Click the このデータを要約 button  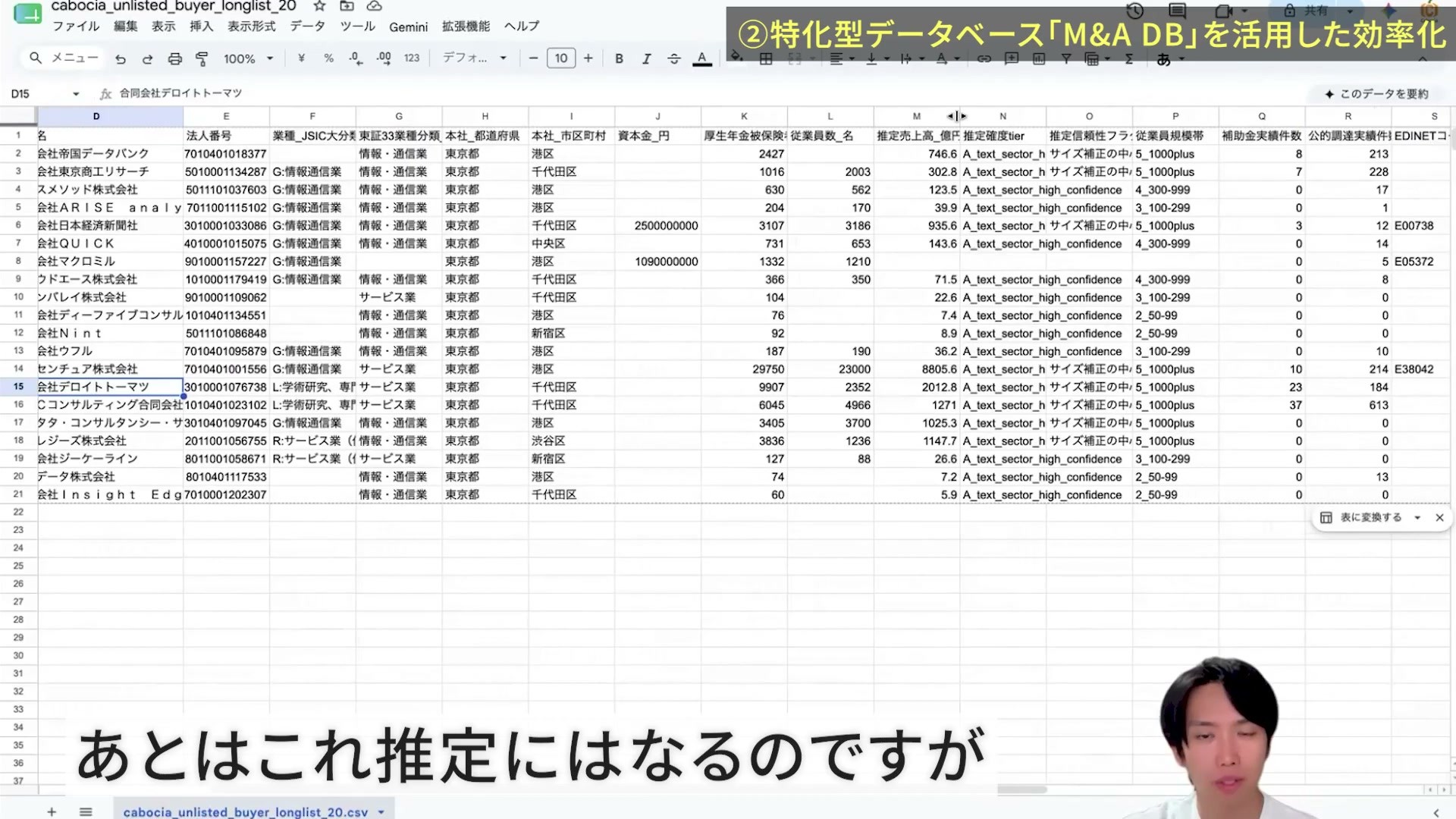click(x=1376, y=94)
